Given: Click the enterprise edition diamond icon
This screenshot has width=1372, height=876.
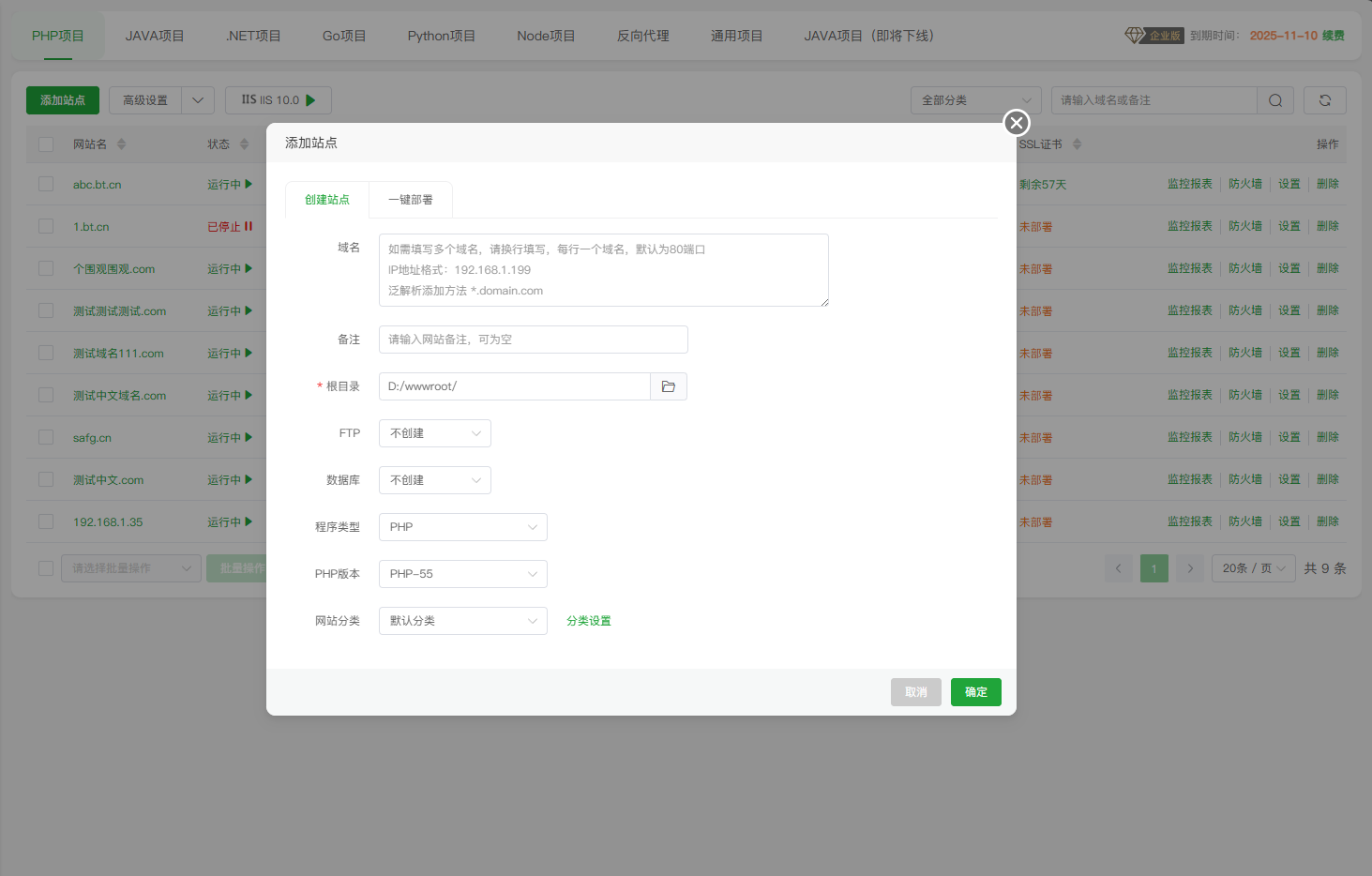Looking at the screenshot, I should click(1134, 36).
